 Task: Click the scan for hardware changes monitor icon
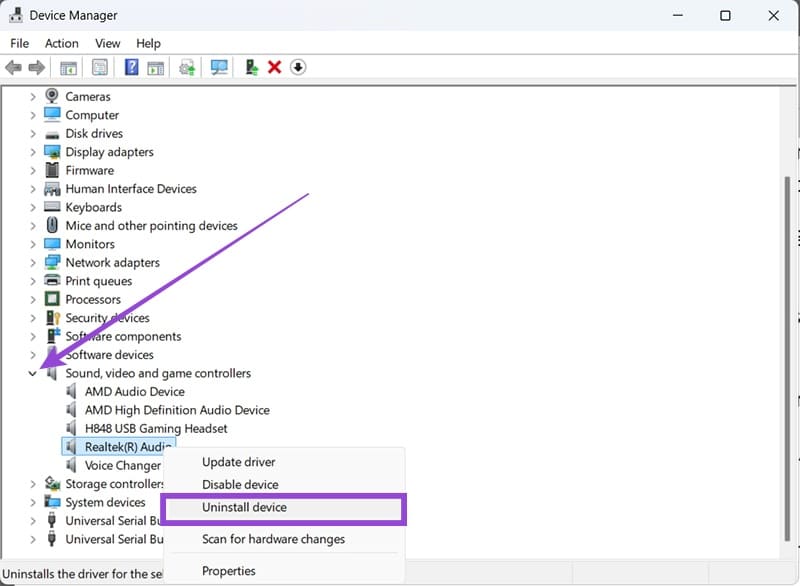[219, 67]
